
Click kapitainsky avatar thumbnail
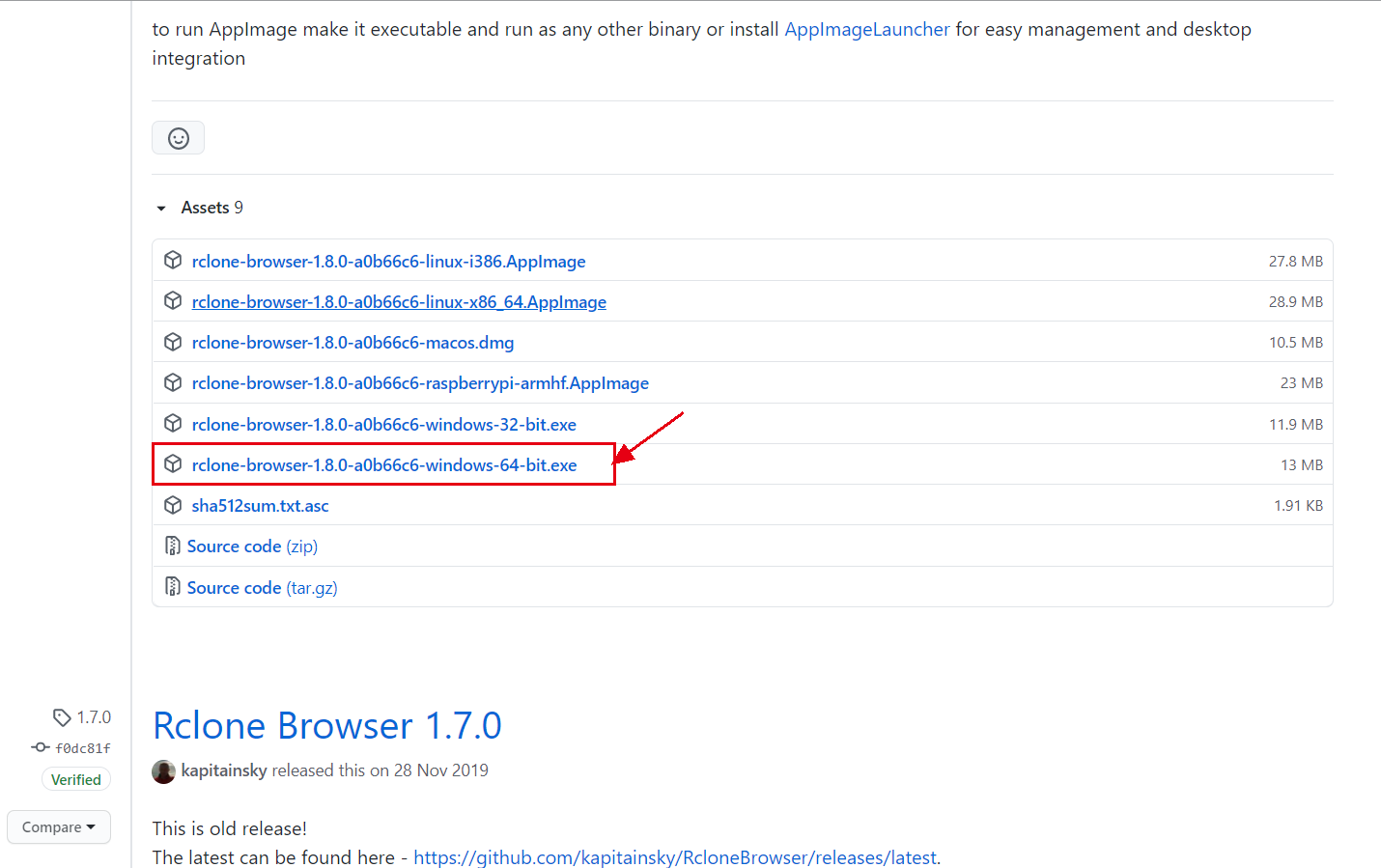point(164,771)
